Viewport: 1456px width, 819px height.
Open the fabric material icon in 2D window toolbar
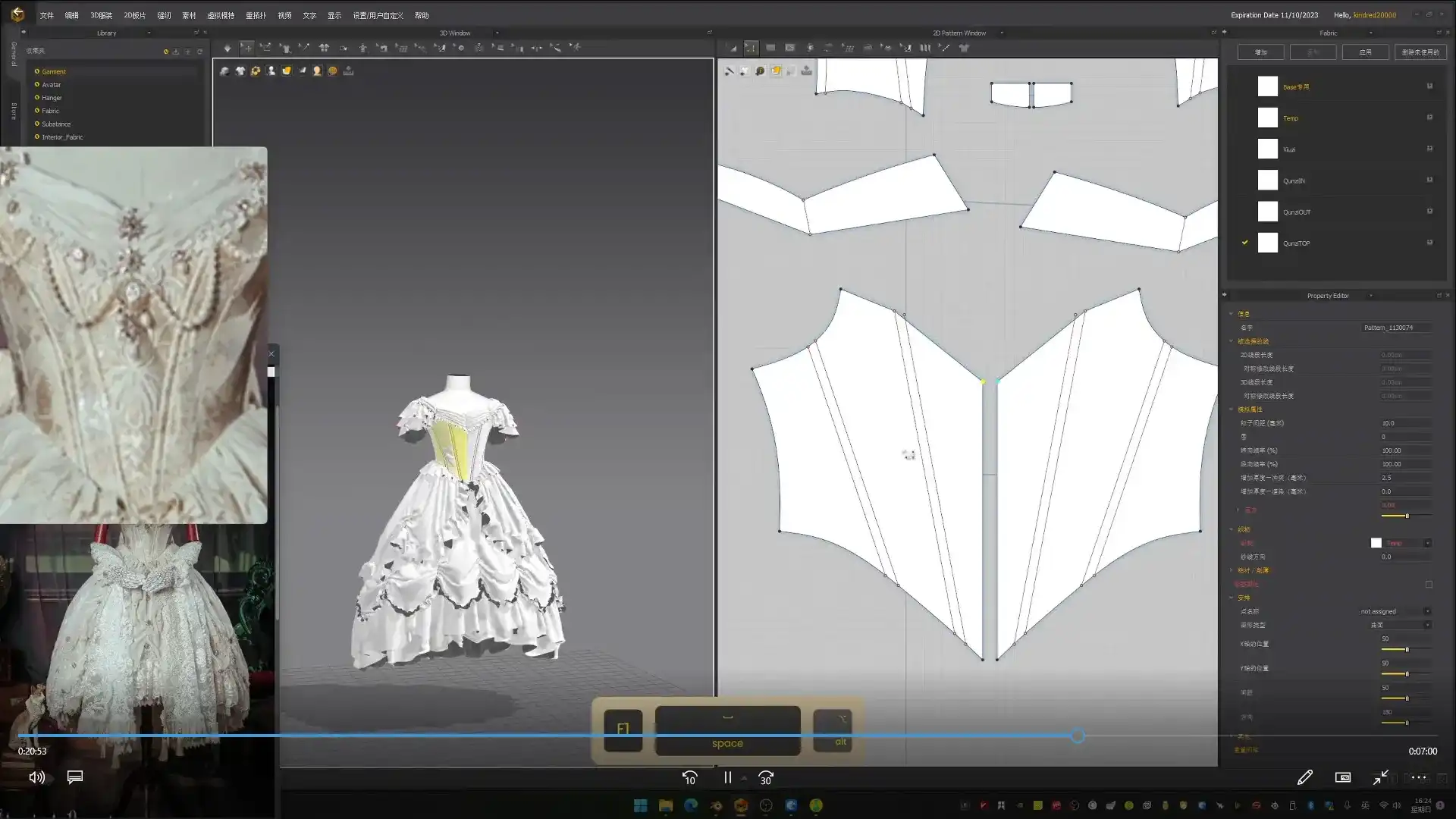pos(776,71)
